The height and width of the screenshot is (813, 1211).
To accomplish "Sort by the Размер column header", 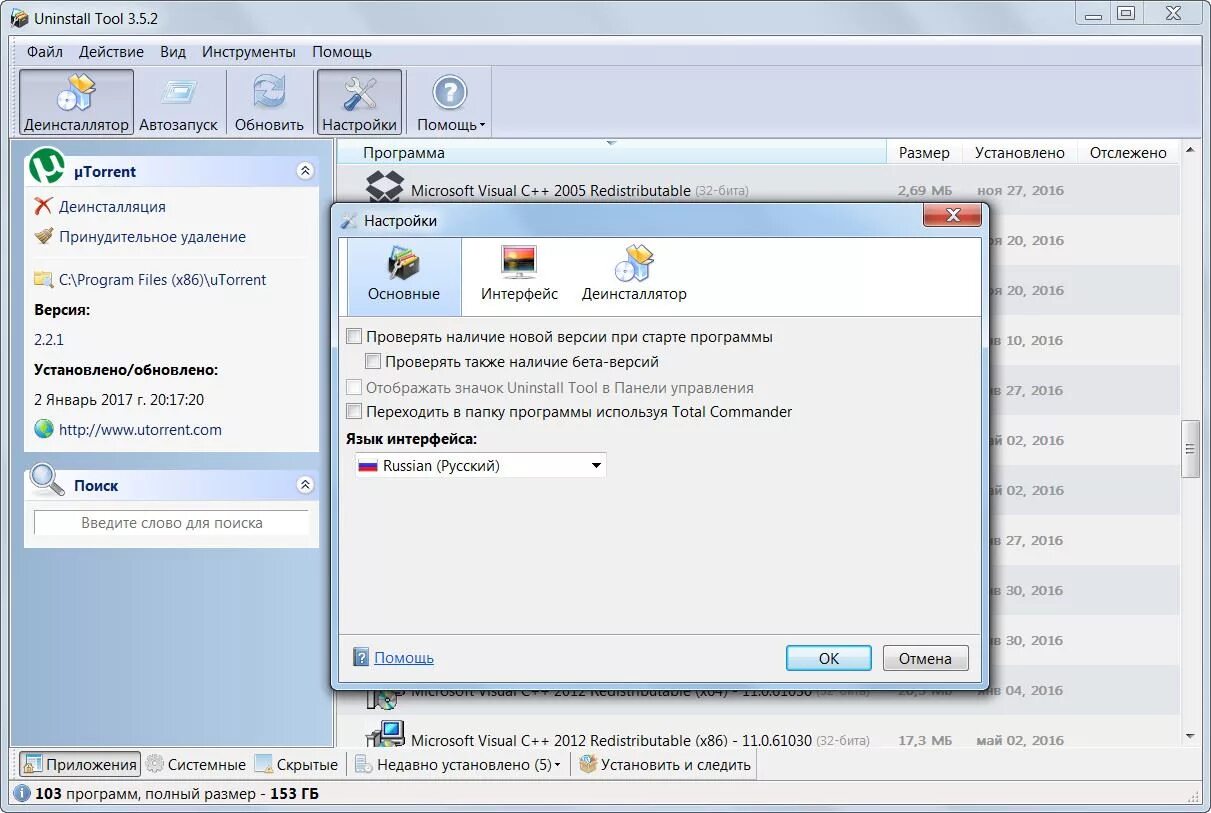I will pos(924,153).
